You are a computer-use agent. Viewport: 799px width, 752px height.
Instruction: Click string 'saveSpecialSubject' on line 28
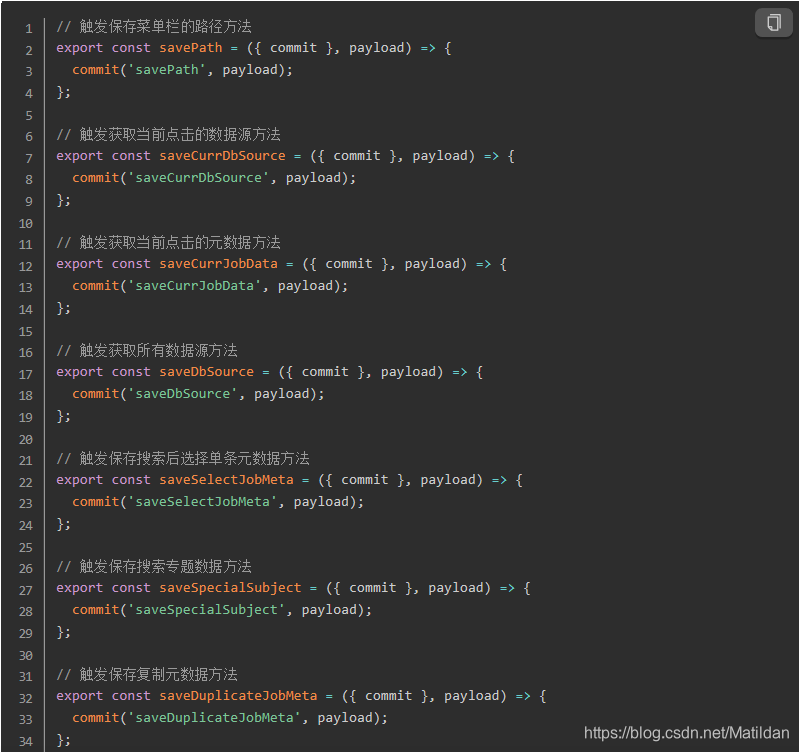click(x=206, y=610)
